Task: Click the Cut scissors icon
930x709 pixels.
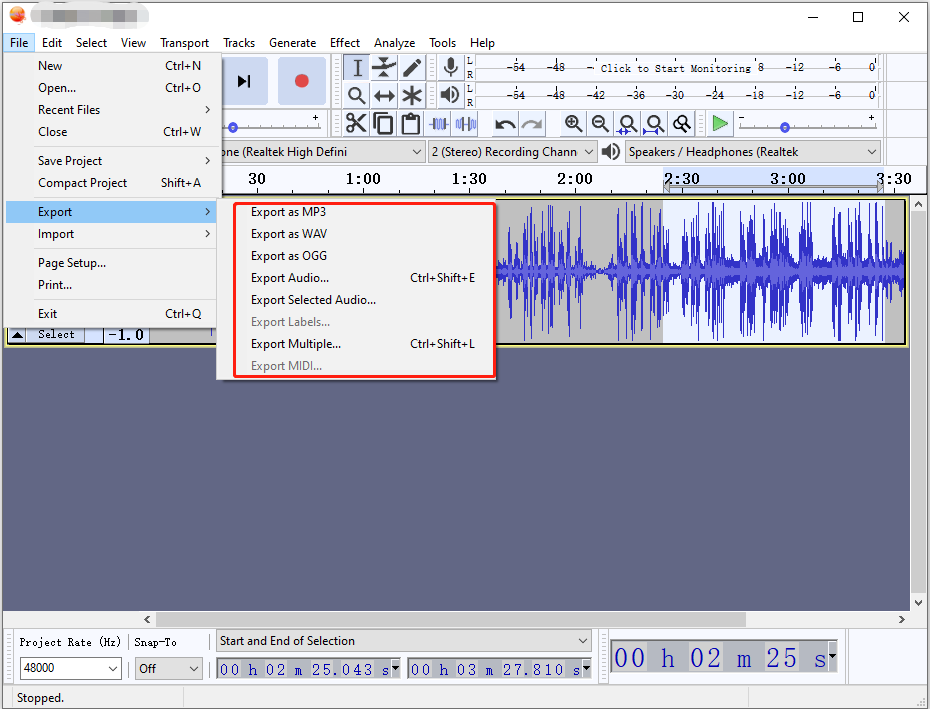Action: pos(356,124)
